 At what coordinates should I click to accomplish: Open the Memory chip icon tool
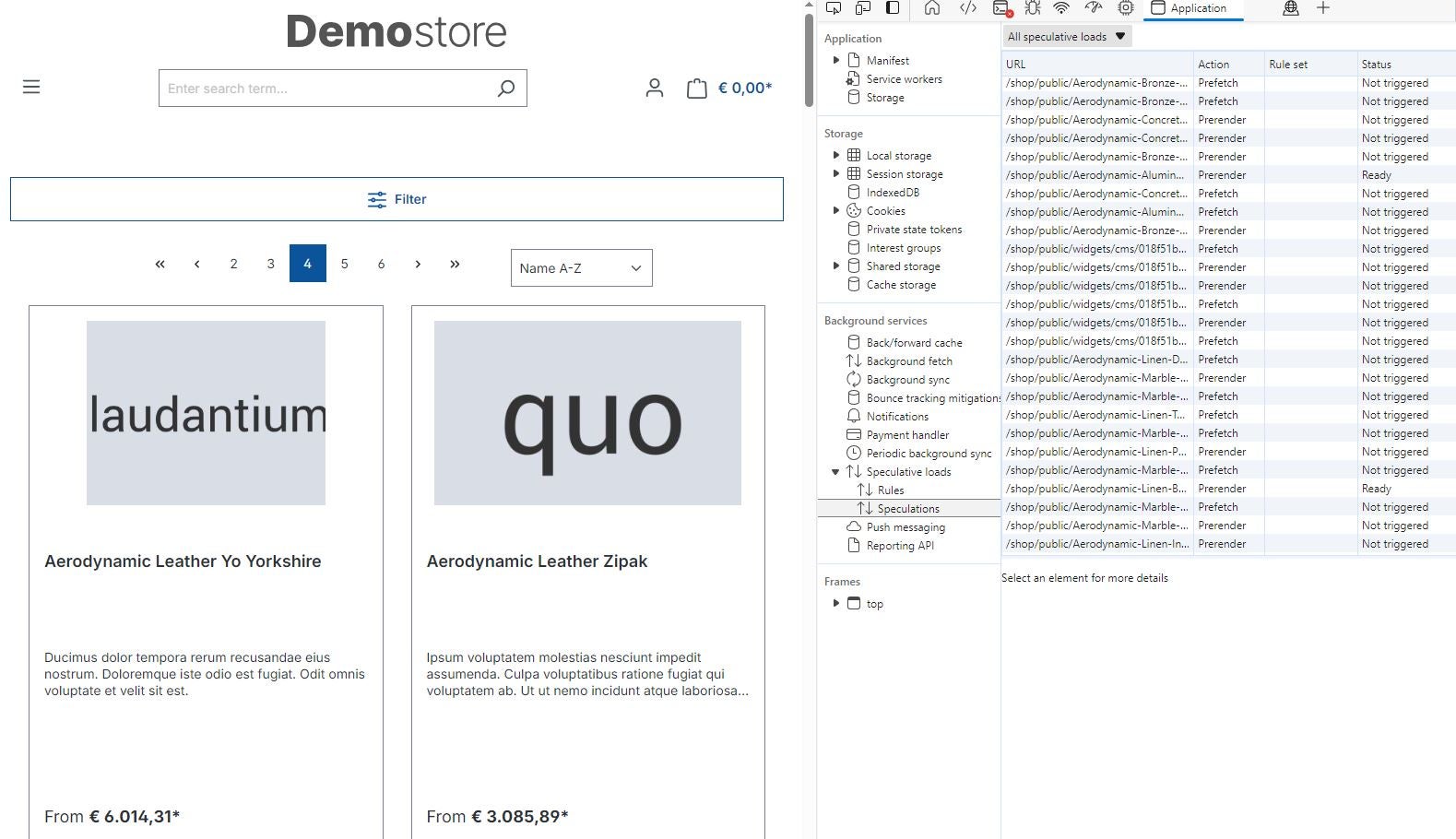tap(1126, 8)
